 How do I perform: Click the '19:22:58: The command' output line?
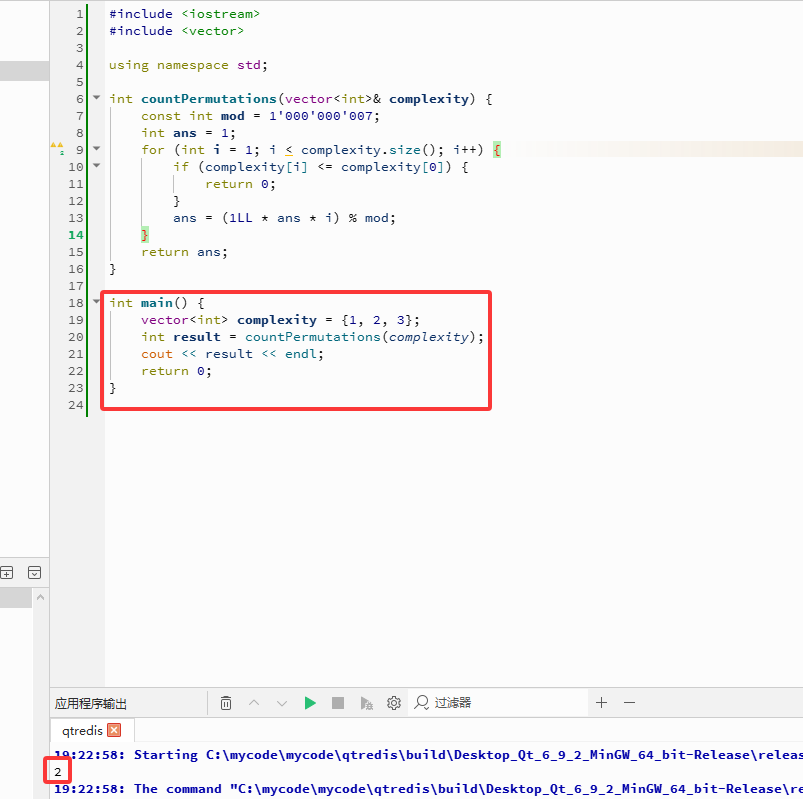click(x=428, y=789)
